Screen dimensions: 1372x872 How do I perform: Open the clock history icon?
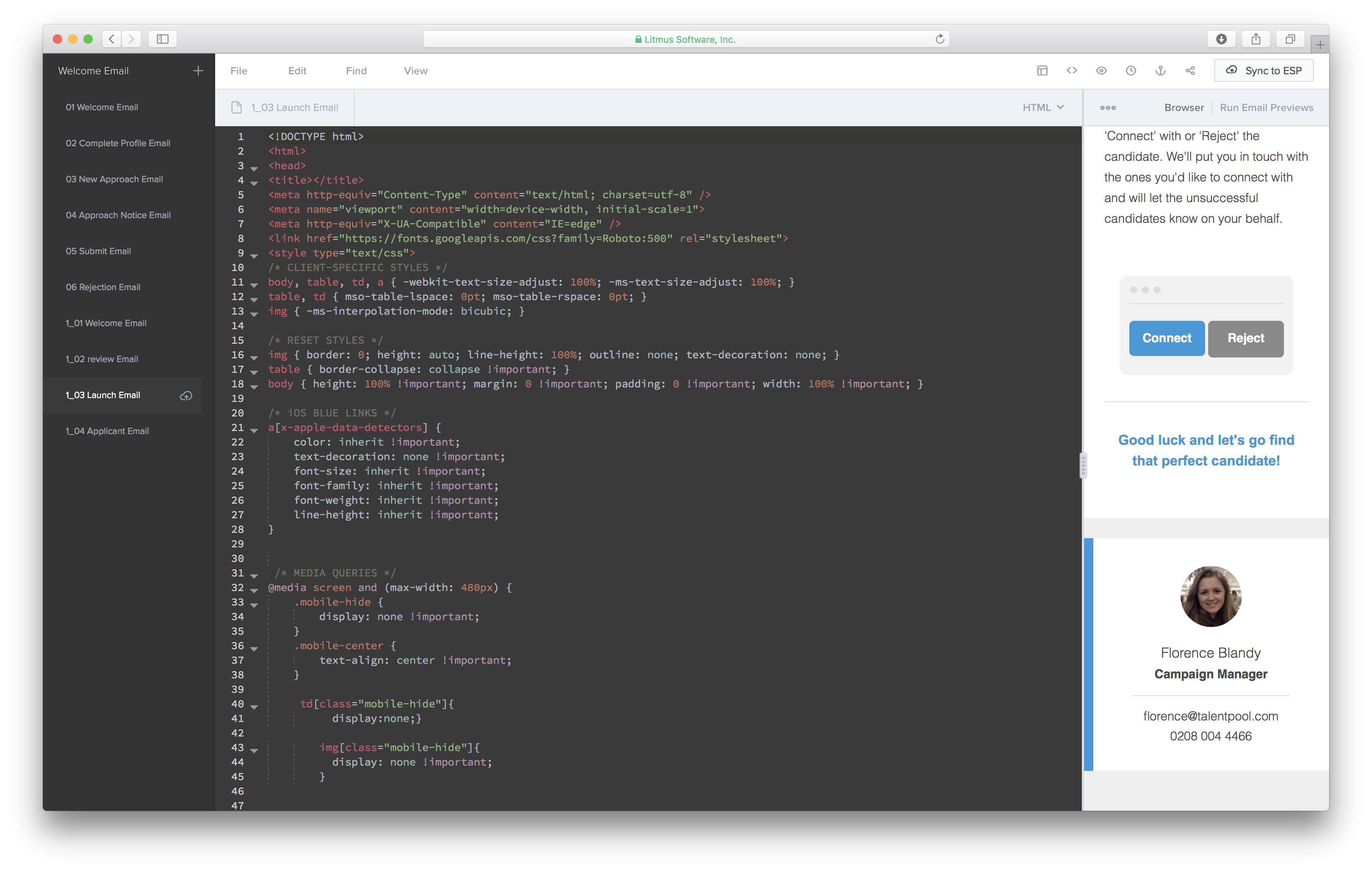[x=1131, y=71]
